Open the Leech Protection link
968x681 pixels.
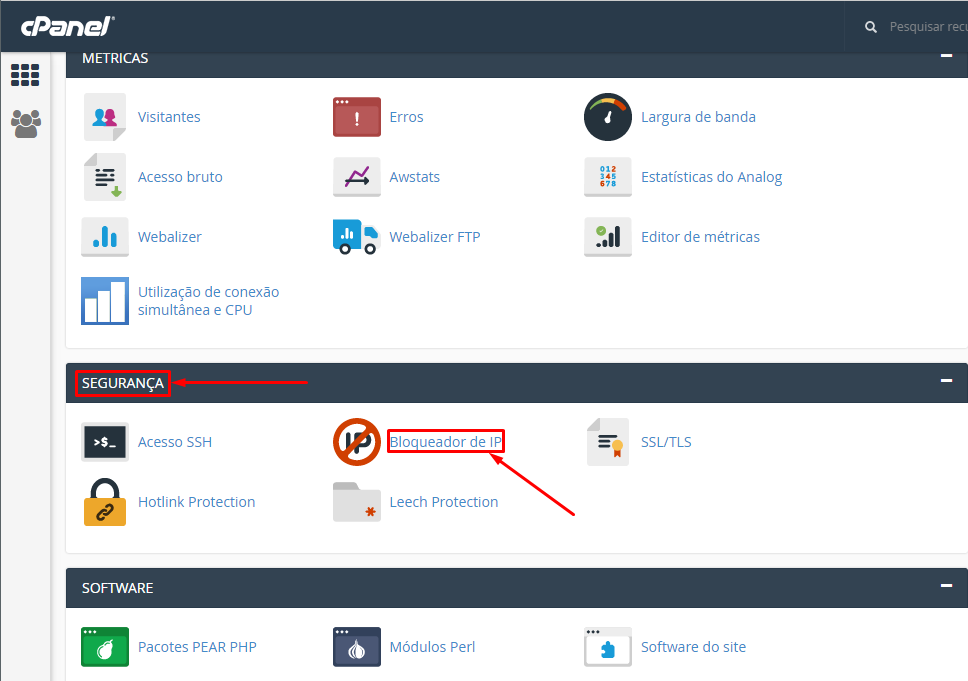click(444, 501)
